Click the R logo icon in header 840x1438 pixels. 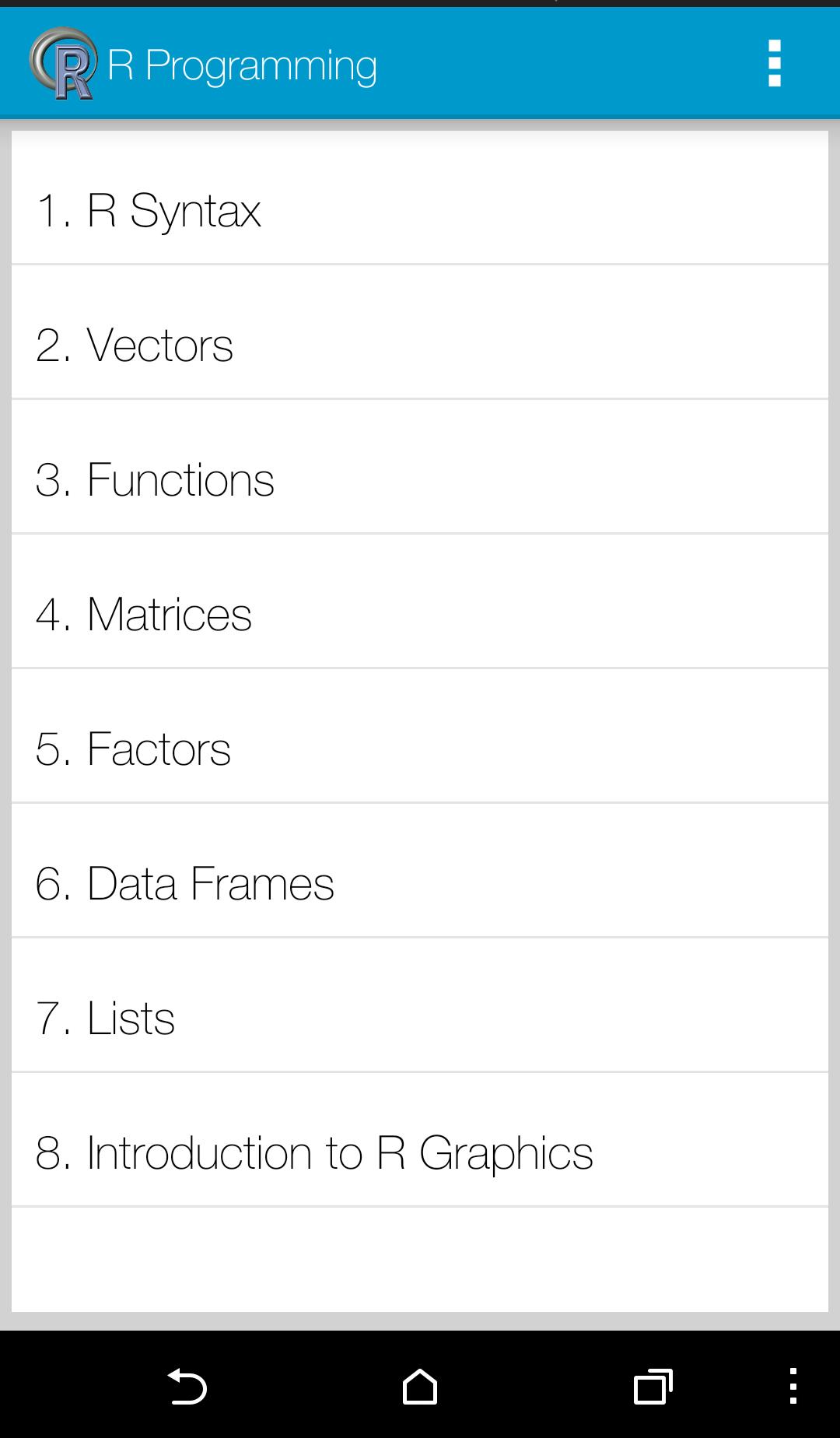click(x=64, y=64)
